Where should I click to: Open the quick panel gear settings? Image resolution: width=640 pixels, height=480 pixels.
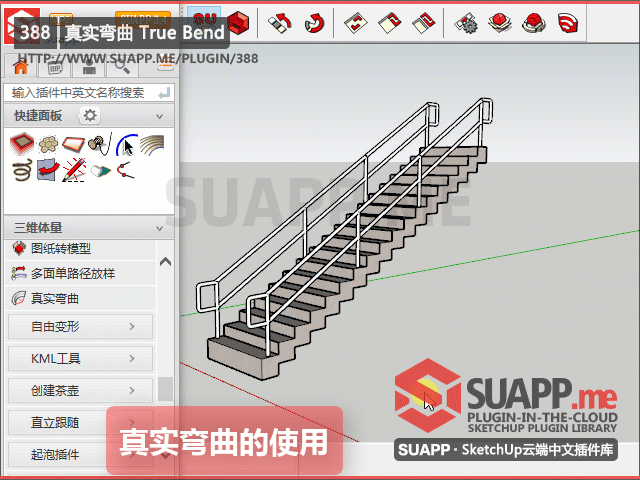point(89,116)
